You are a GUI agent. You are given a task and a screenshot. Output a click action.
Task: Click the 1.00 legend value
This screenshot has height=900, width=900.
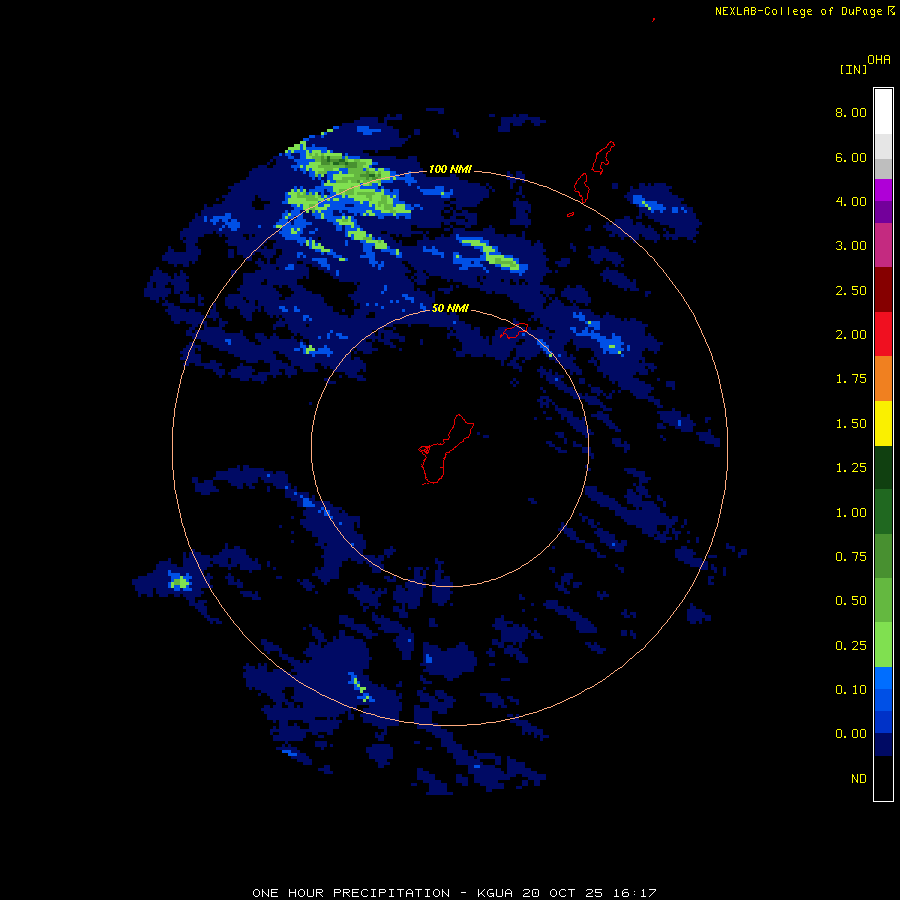tap(851, 513)
